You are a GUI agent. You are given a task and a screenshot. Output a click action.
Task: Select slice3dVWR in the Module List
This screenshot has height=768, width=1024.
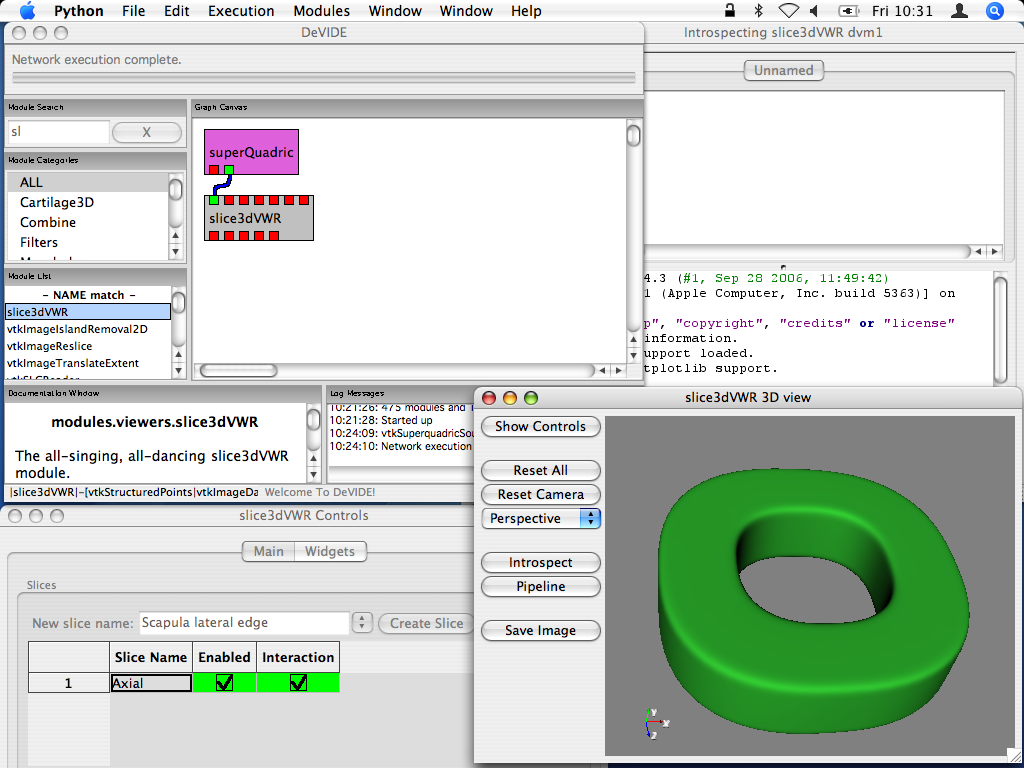pos(88,312)
